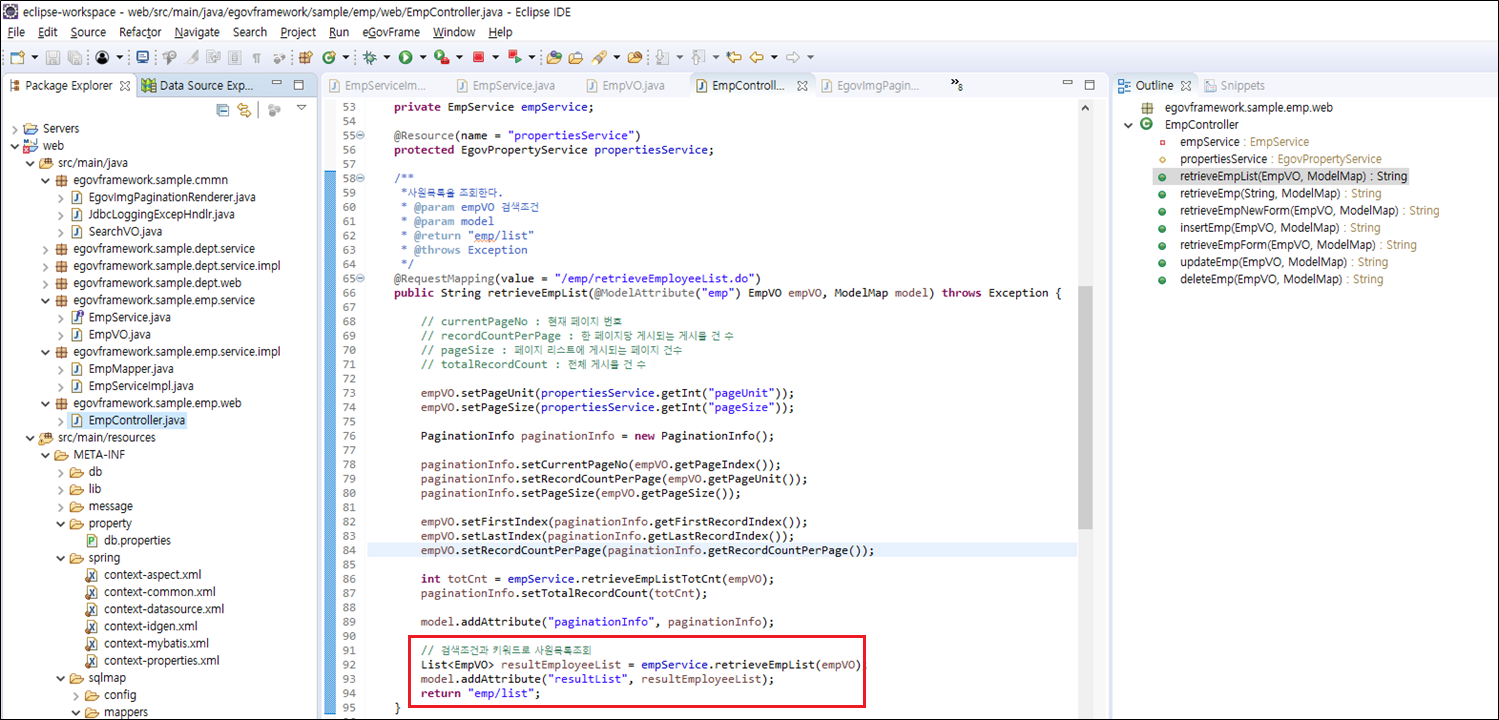Viewport: 1499px width, 720px height.
Task: Toggle Show Whitespace Characters pilcrow icon
Action: [256, 57]
